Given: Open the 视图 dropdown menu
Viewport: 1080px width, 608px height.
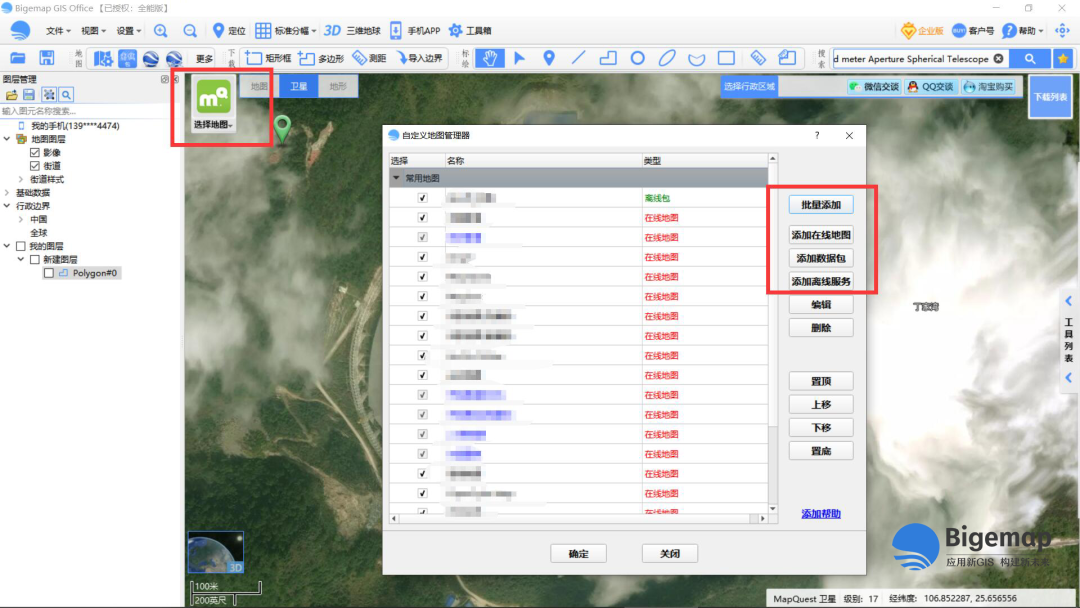Looking at the screenshot, I should click(x=93, y=30).
